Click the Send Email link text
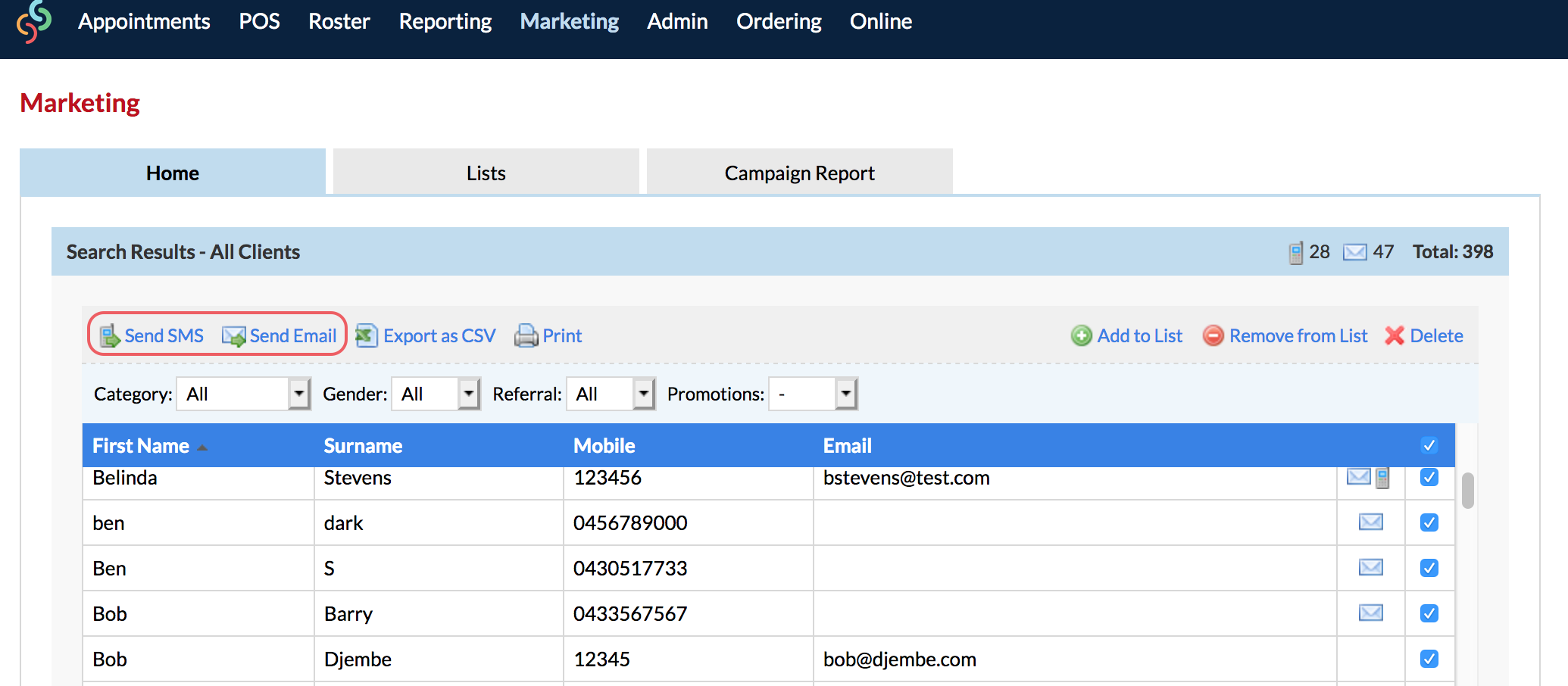Image resolution: width=1568 pixels, height=686 pixels. [x=293, y=335]
